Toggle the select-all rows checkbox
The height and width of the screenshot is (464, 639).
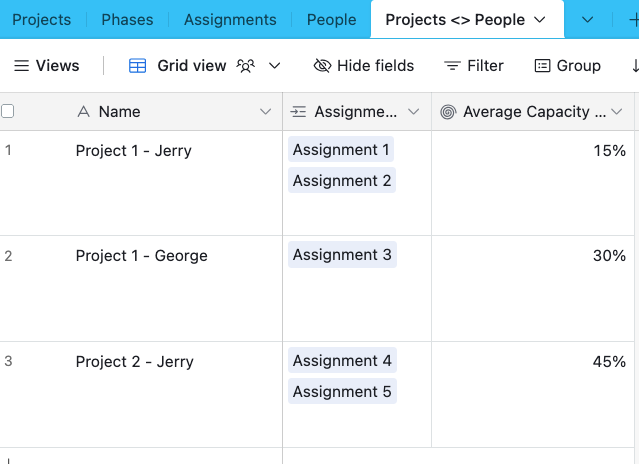pyautogui.click(x=8, y=112)
